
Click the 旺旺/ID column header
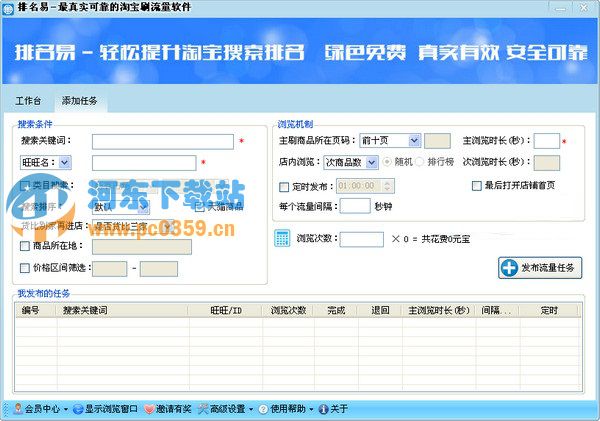(225, 310)
